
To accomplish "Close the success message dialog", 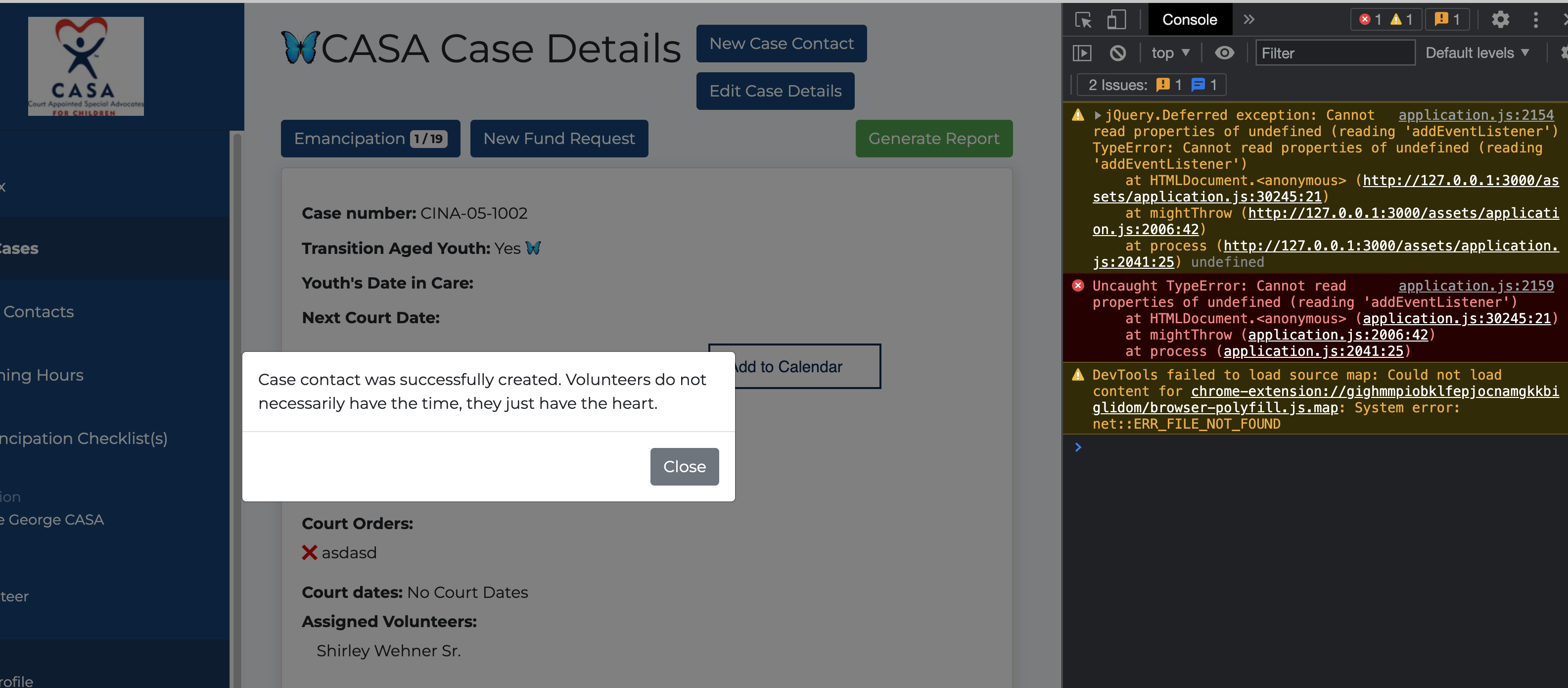I will click(684, 466).
